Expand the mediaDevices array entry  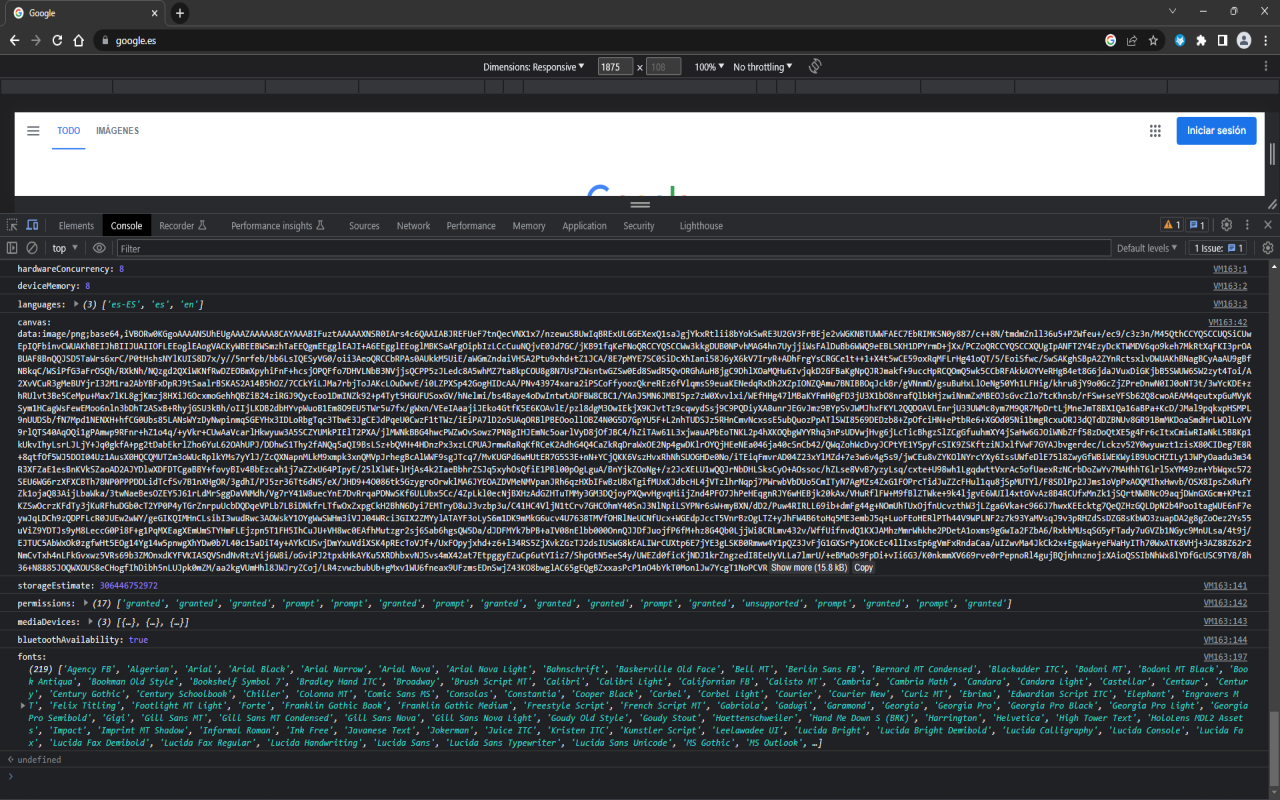coord(89,622)
